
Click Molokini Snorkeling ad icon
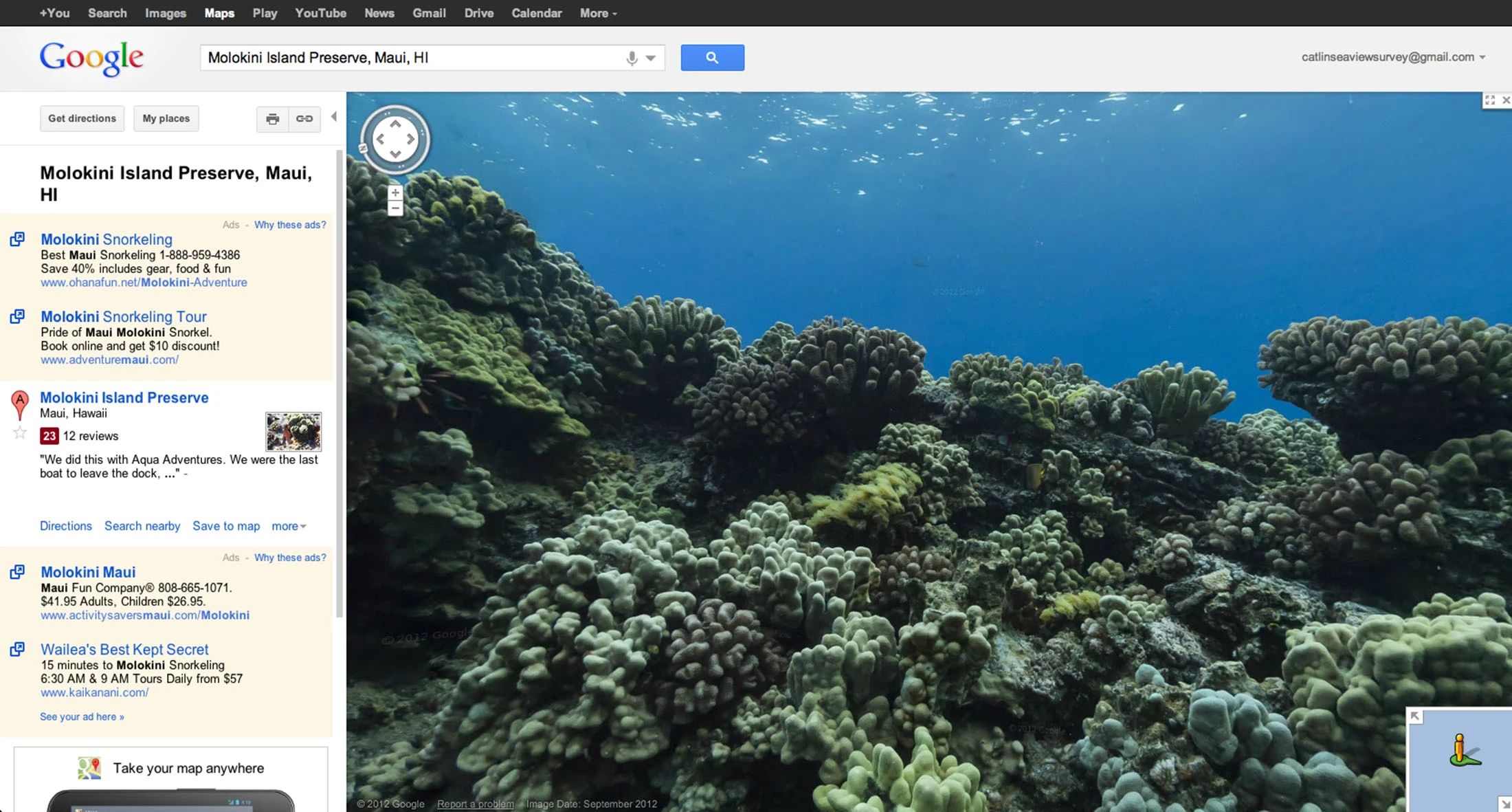click(17, 239)
